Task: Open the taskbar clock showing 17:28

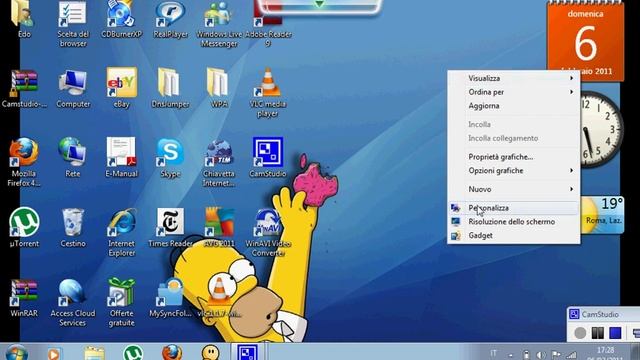Action: 606,353
